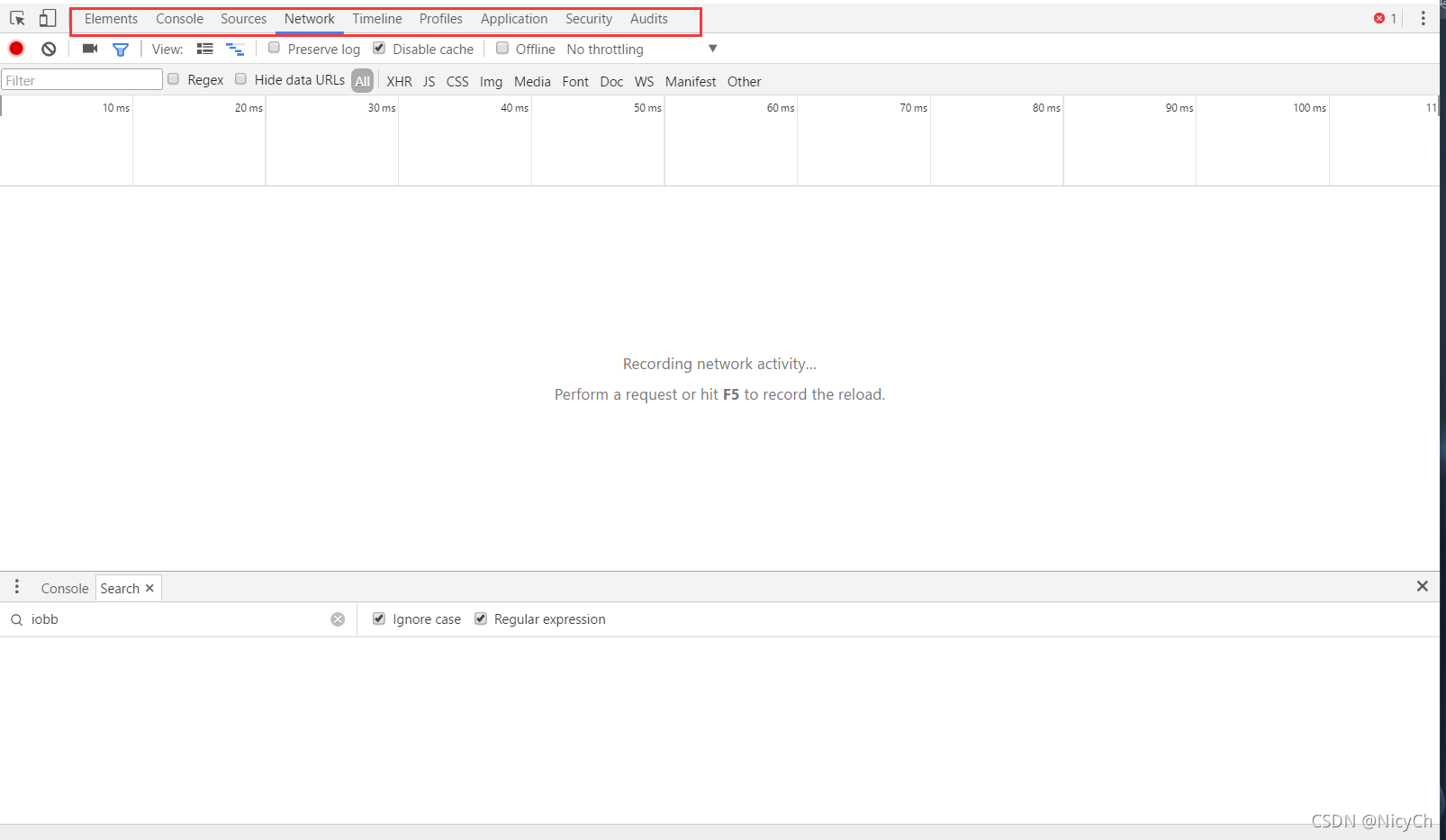Select the All resource type filter
Screen dimensions: 1446x840
(362, 81)
